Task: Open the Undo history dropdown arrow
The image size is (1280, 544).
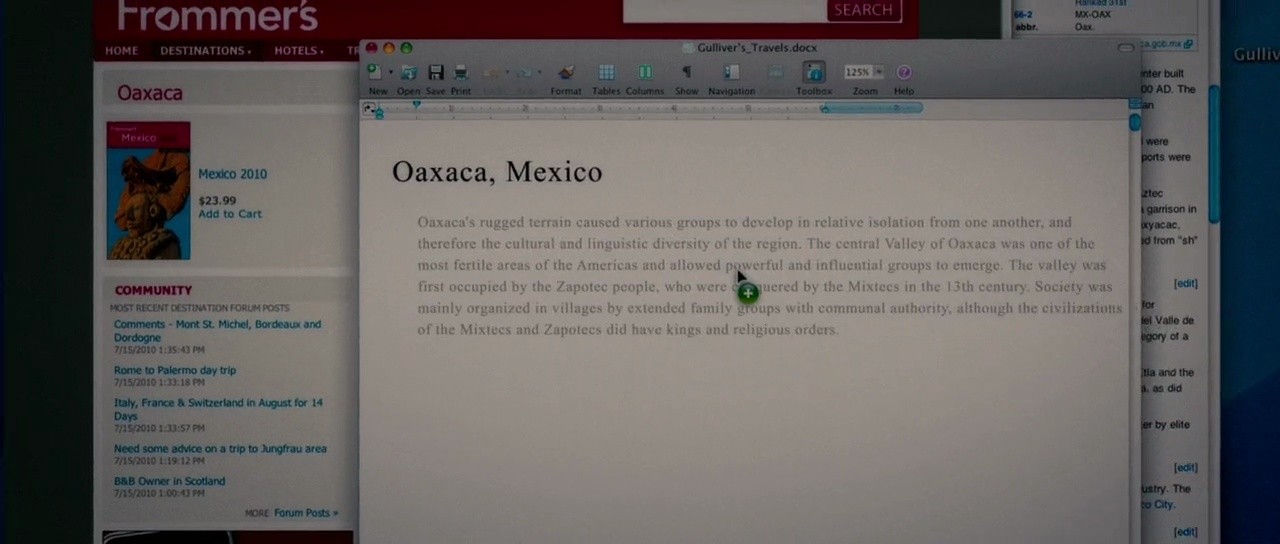Action: tap(506, 73)
